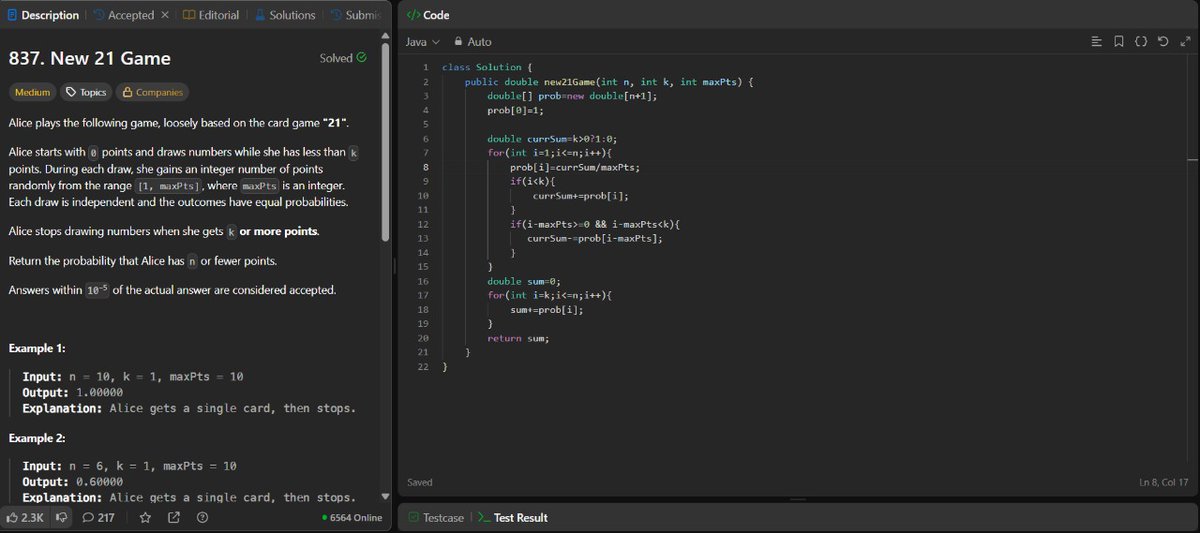Open the Companies tag

[152, 92]
